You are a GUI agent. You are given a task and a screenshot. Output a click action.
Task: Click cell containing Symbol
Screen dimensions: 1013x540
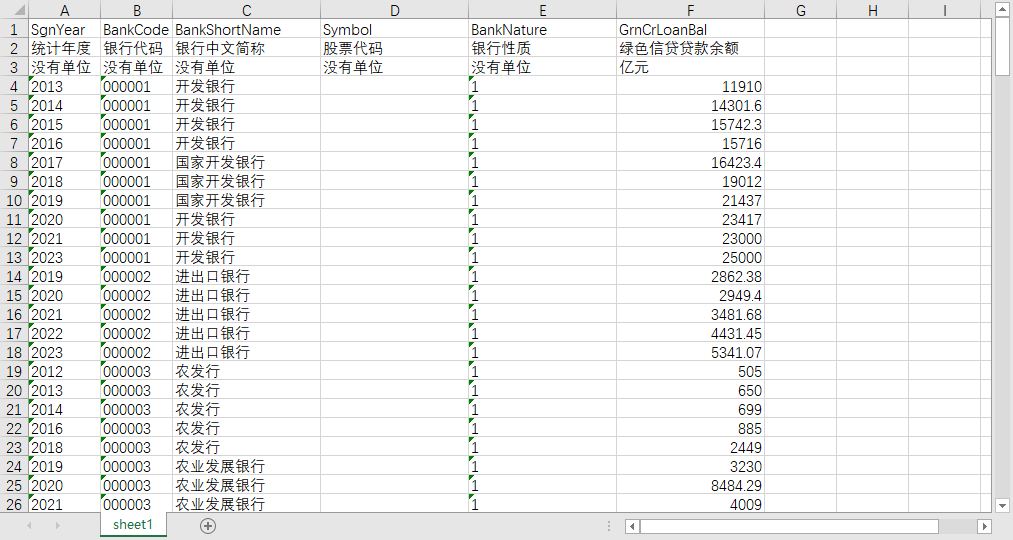pyautogui.click(x=395, y=29)
